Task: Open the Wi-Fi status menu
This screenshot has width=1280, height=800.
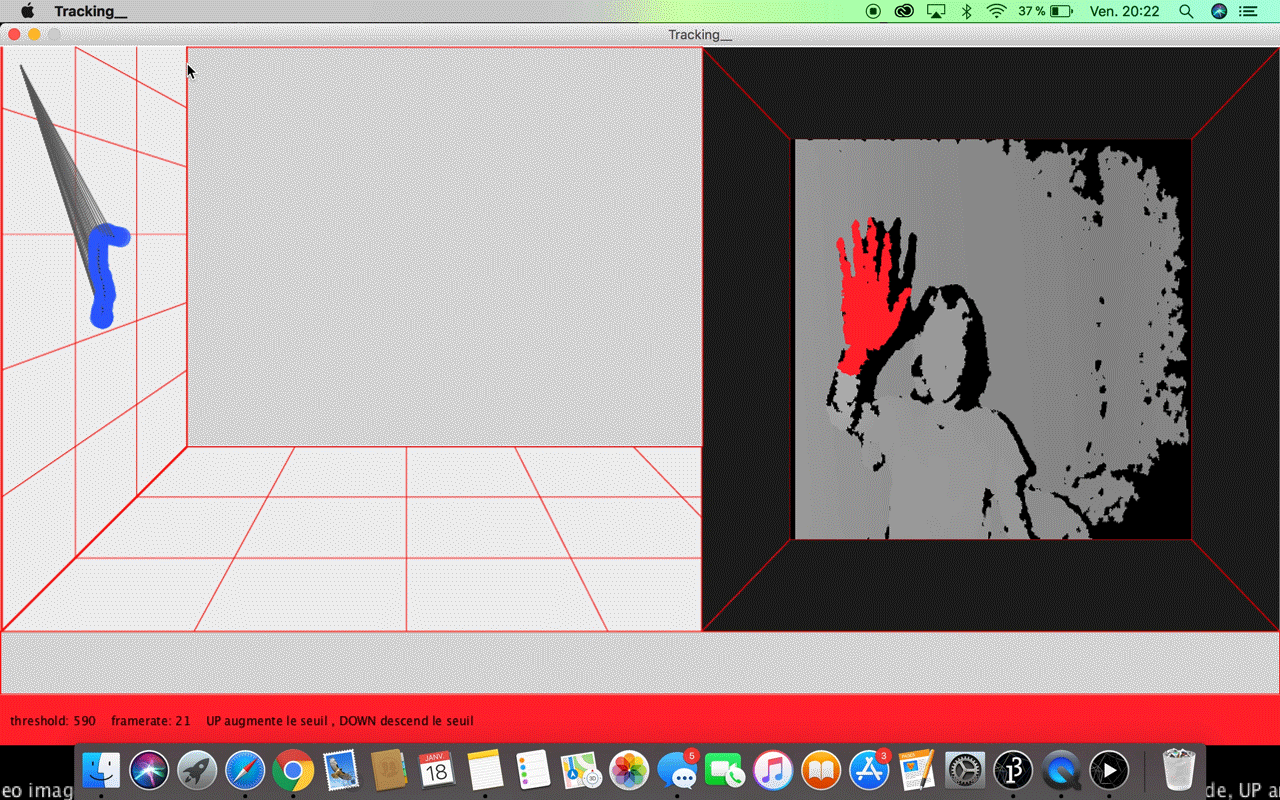Action: click(x=996, y=11)
